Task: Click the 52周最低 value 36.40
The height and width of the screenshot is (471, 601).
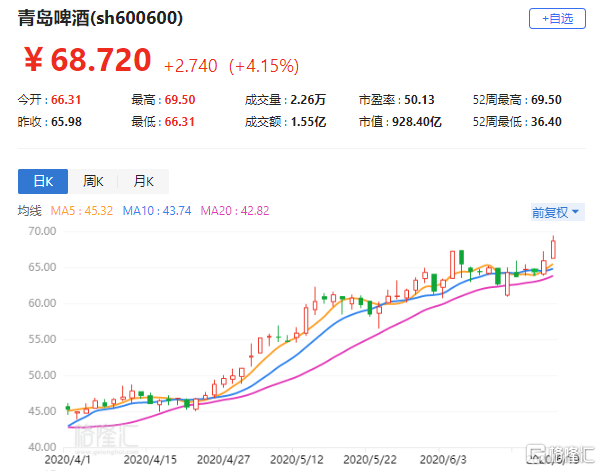Action: pos(546,122)
